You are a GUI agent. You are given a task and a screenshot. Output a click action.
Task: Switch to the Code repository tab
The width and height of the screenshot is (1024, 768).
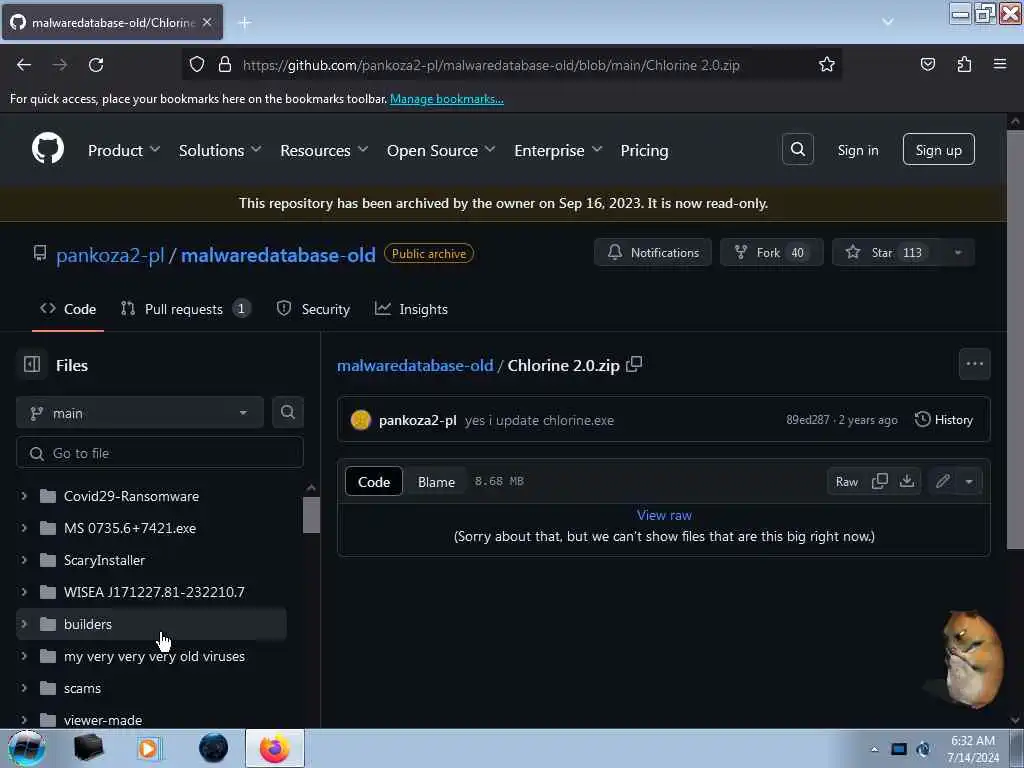click(68, 309)
